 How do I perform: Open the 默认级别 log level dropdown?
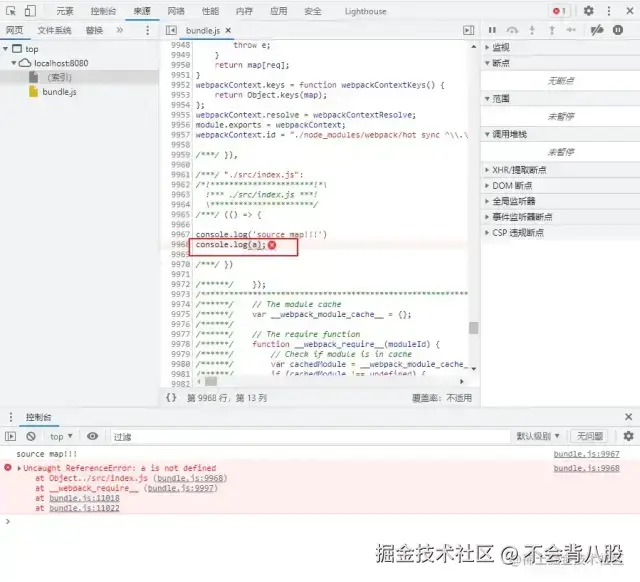coord(538,436)
